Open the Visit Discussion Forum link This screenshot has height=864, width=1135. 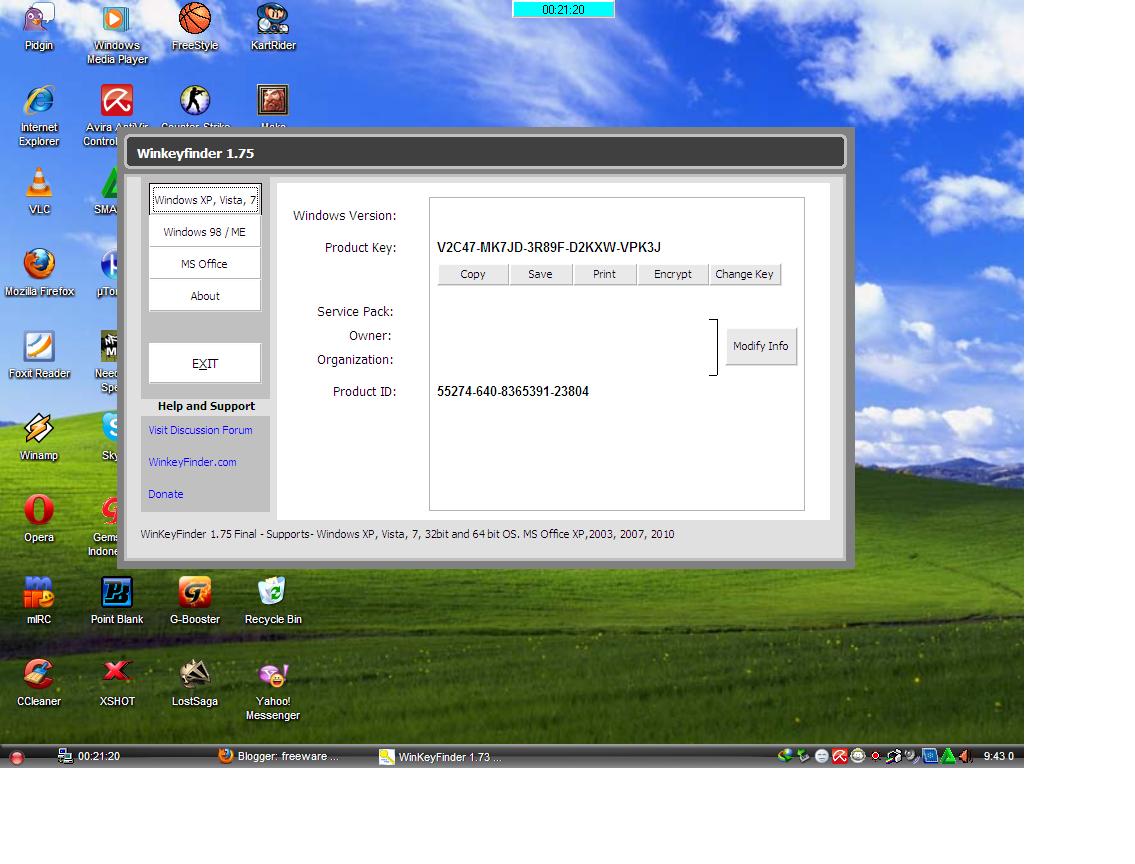click(x=201, y=430)
